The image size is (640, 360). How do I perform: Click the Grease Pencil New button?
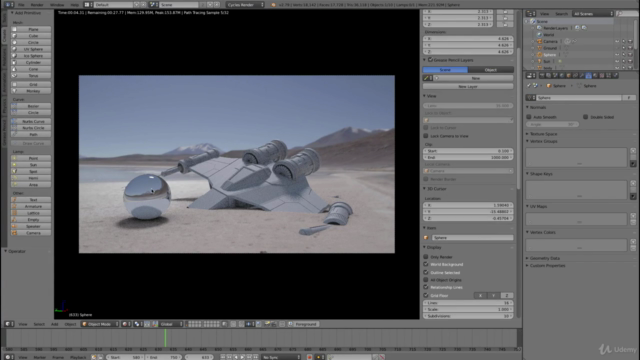476,78
